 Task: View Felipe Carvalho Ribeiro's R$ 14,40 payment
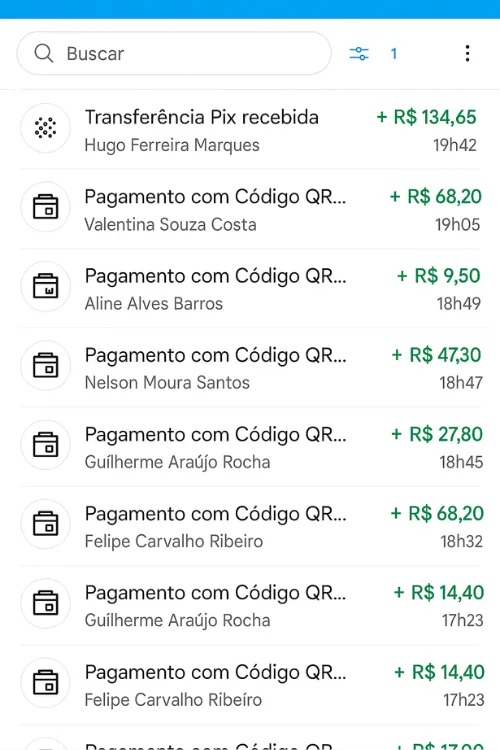[x=250, y=685]
